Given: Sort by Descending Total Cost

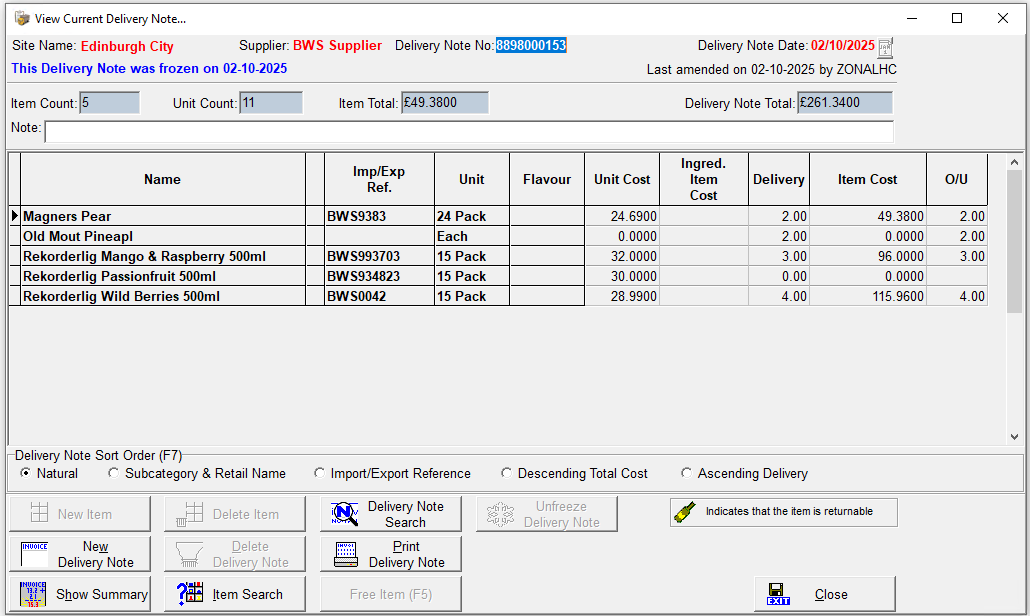Looking at the screenshot, I should coord(506,473).
